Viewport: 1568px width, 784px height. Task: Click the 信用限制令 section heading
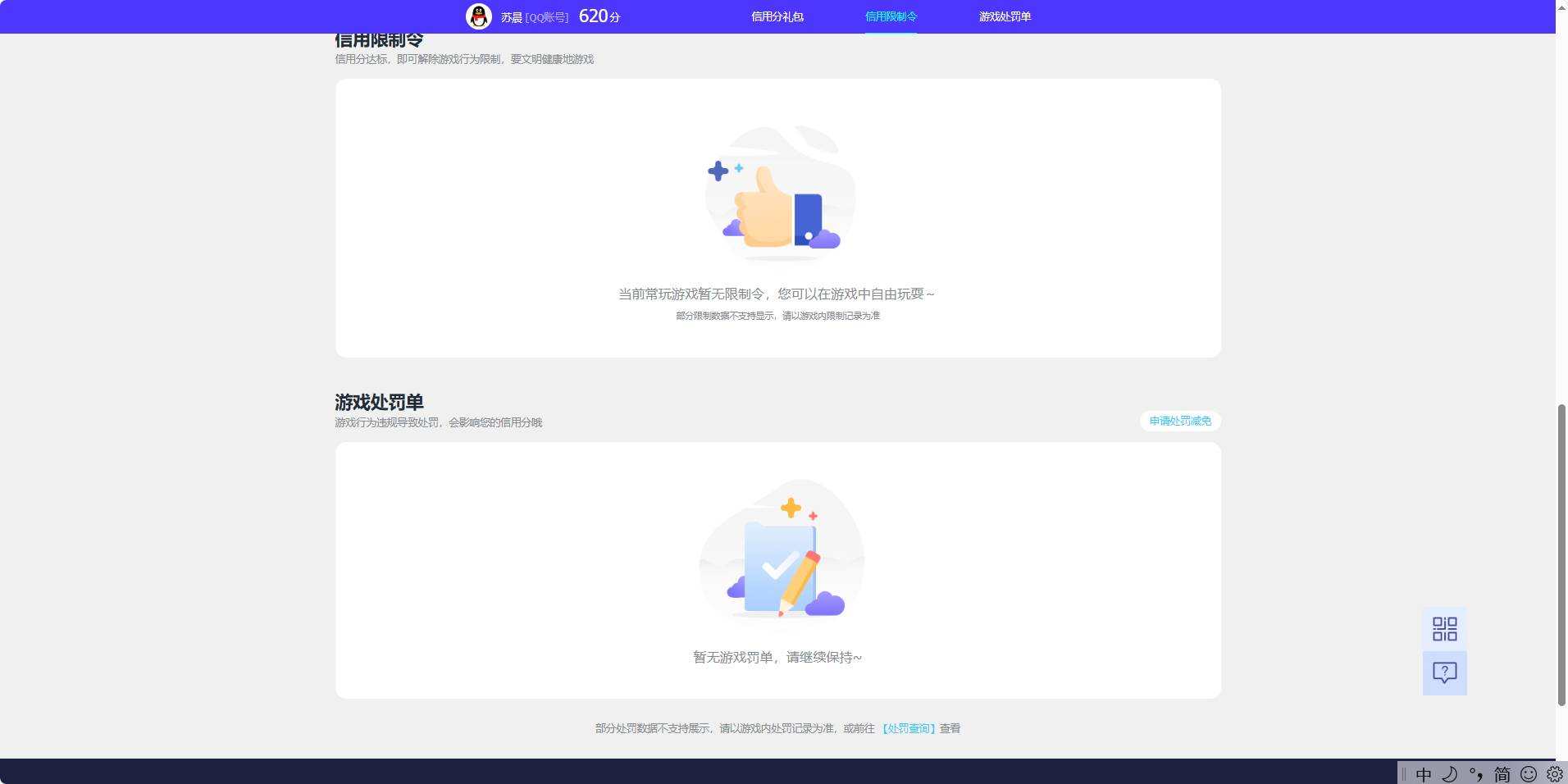[x=379, y=39]
